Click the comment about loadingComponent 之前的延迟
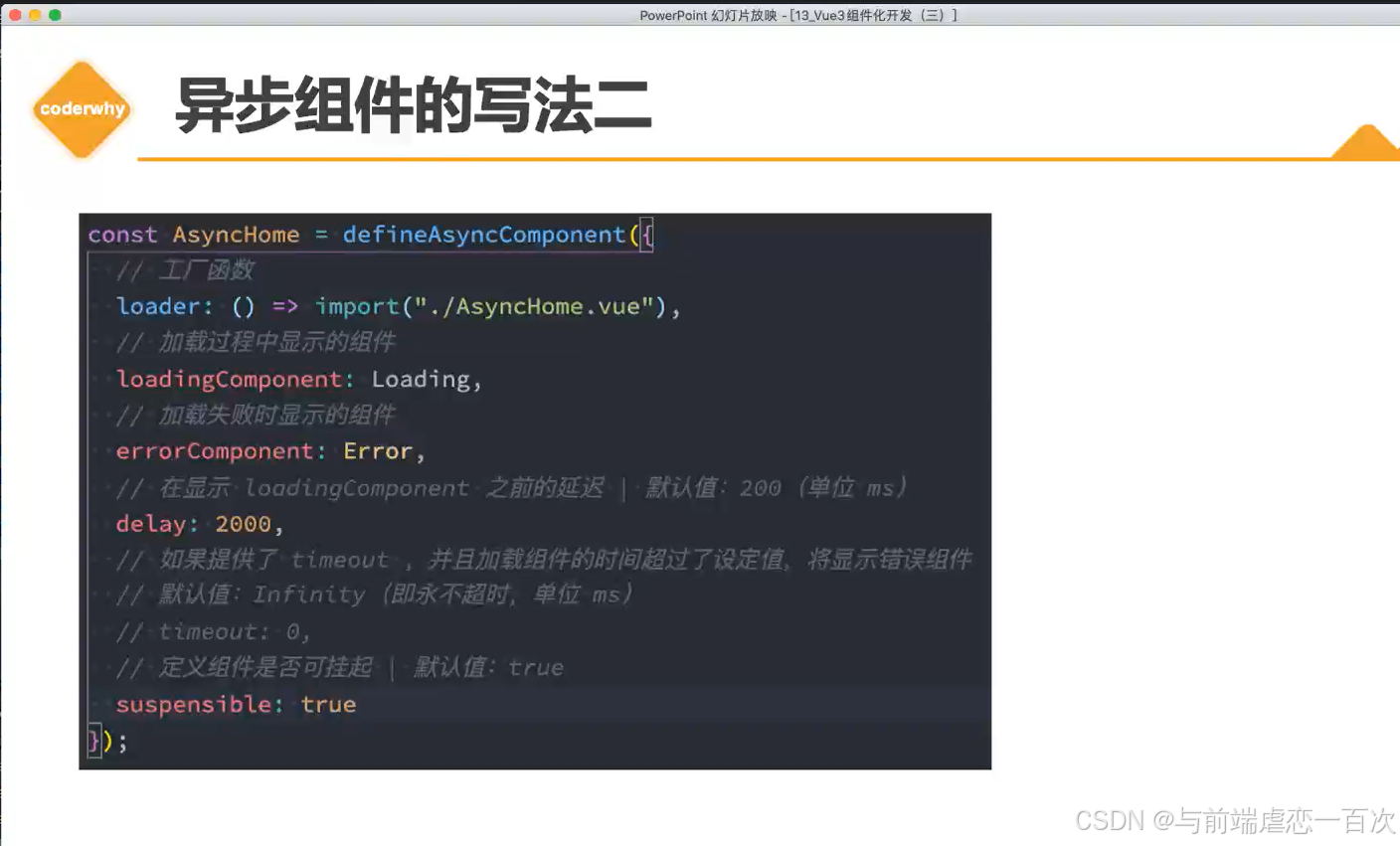Viewport: 1400px width, 846px height. pos(512,487)
